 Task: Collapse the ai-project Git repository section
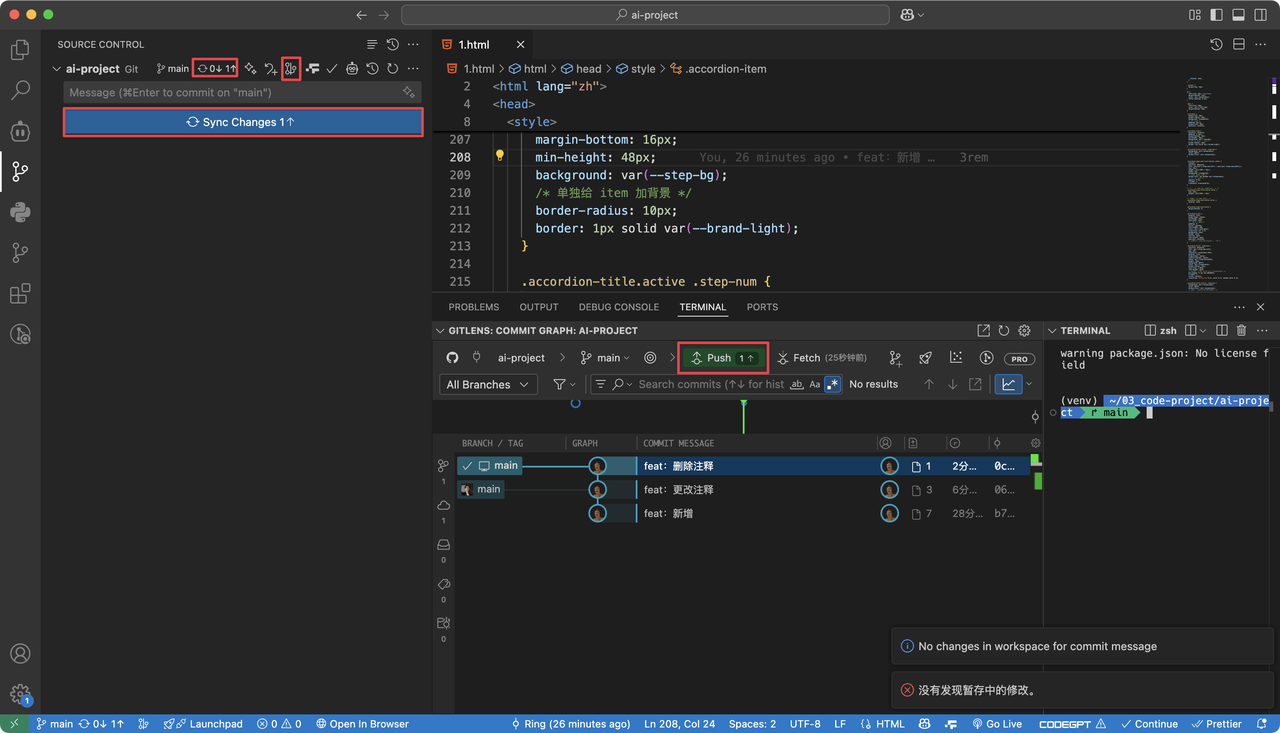coord(56,69)
